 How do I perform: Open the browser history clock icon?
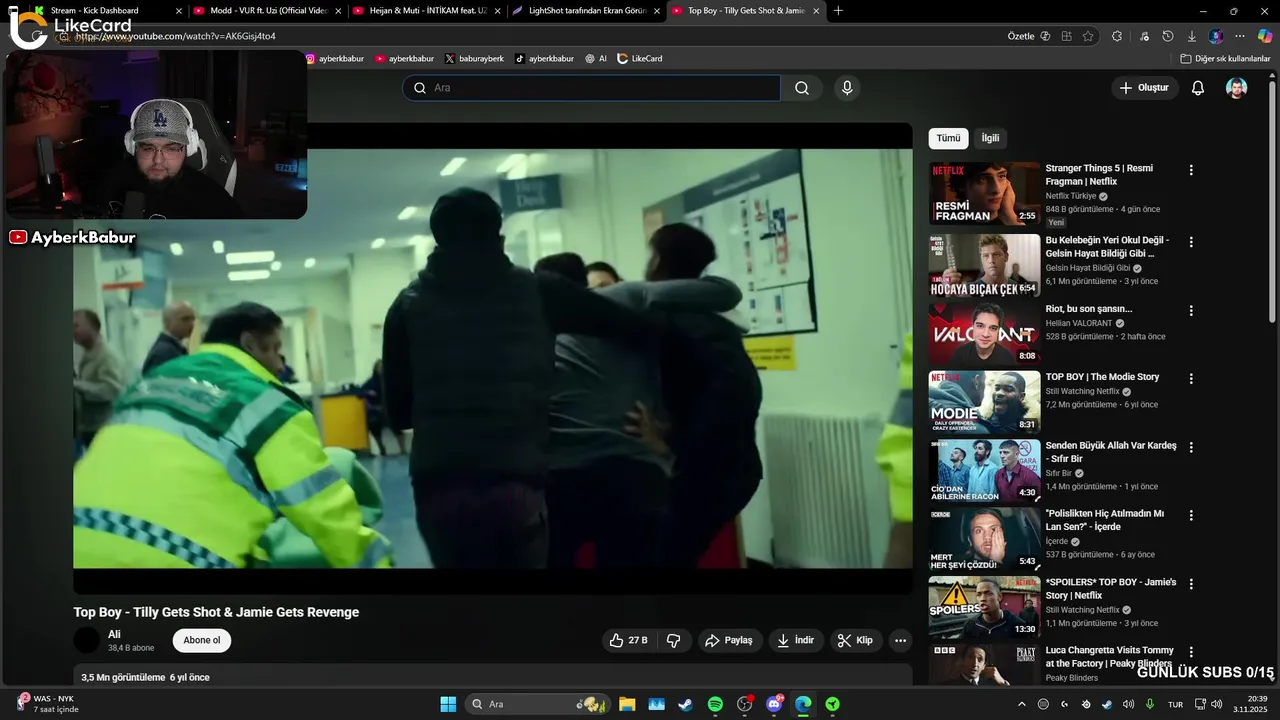1168,36
